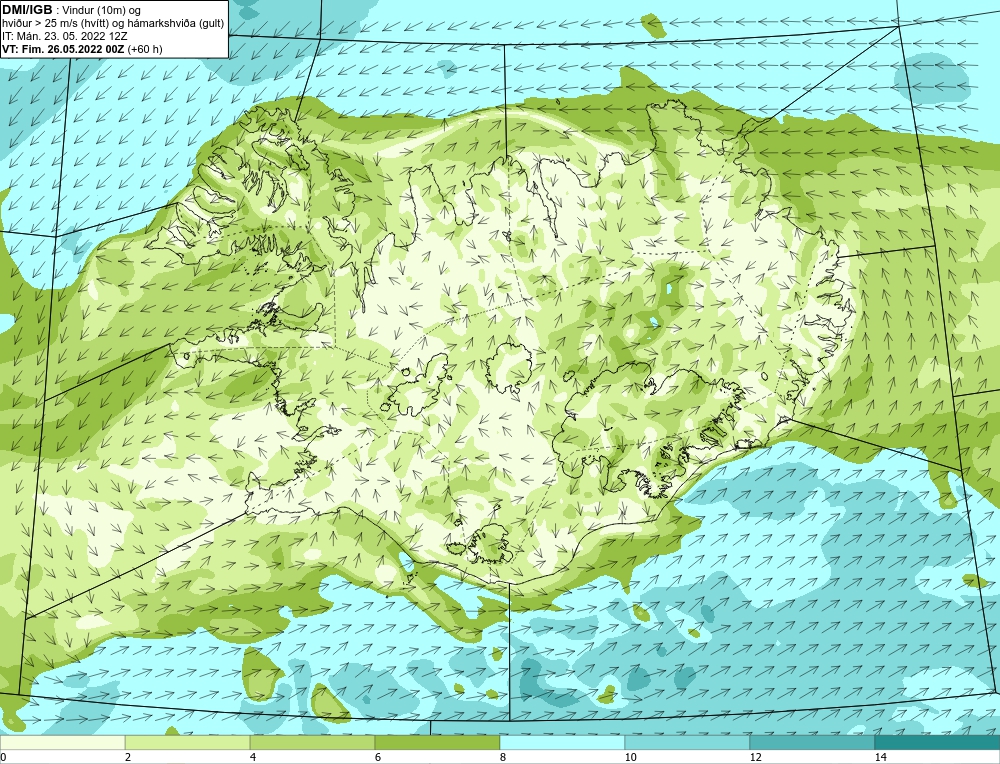Viewport: 1000px width, 764px height.
Task: Click the 12–14 m/s teal swatch
Action: coord(812,742)
